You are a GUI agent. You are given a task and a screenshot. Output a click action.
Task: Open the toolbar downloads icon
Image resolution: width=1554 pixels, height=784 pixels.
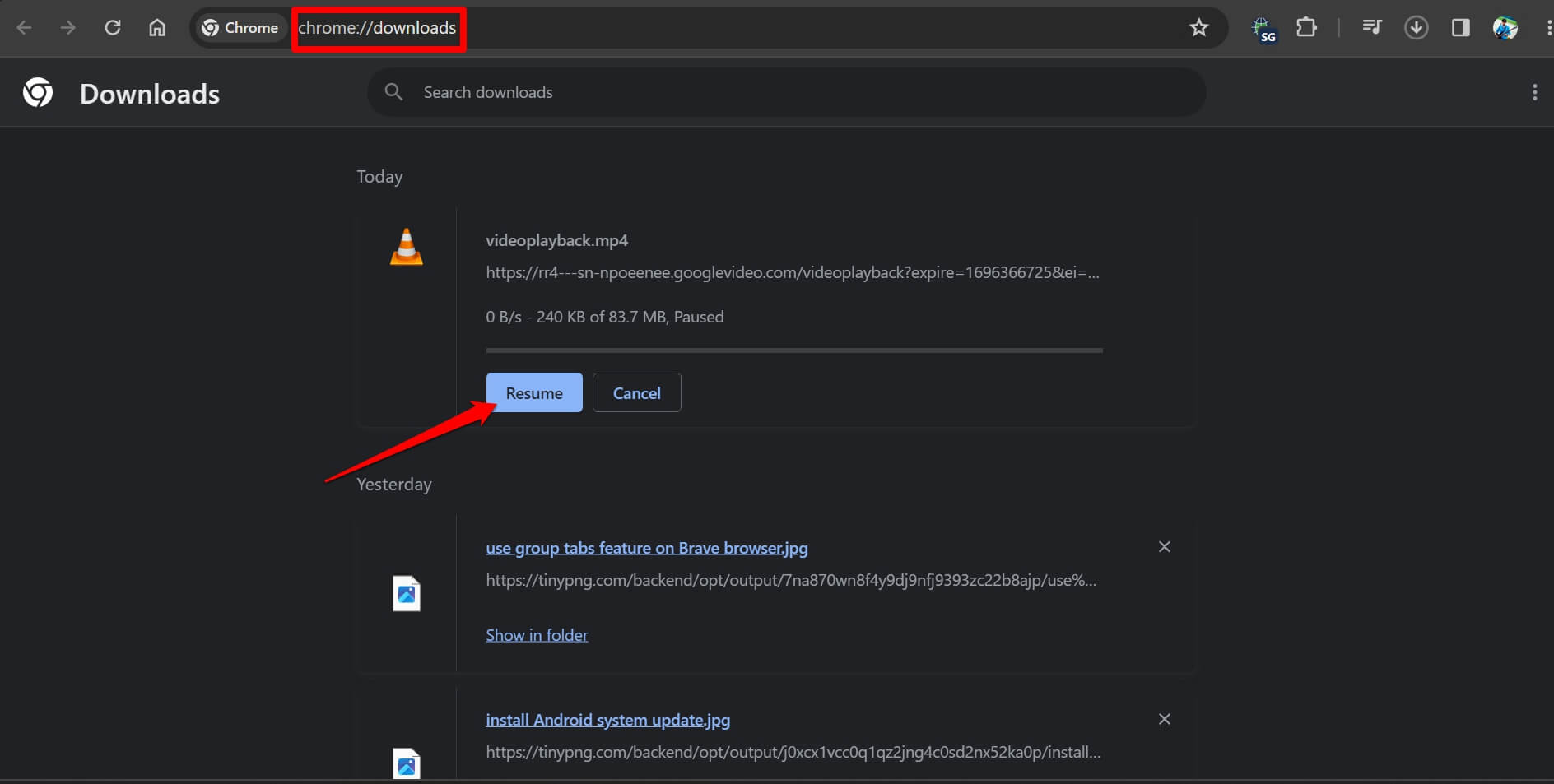pos(1416,28)
